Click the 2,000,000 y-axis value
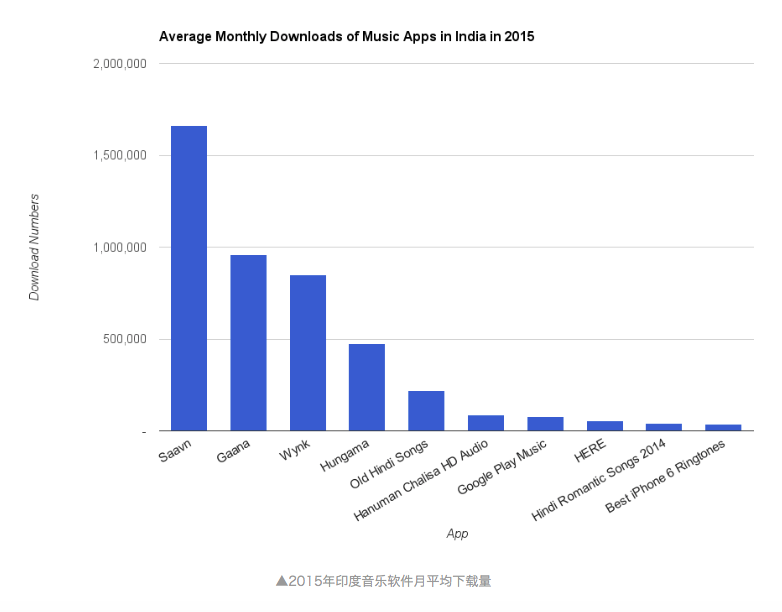Image resolution: width=782 pixels, height=612 pixels. click(x=120, y=64)
